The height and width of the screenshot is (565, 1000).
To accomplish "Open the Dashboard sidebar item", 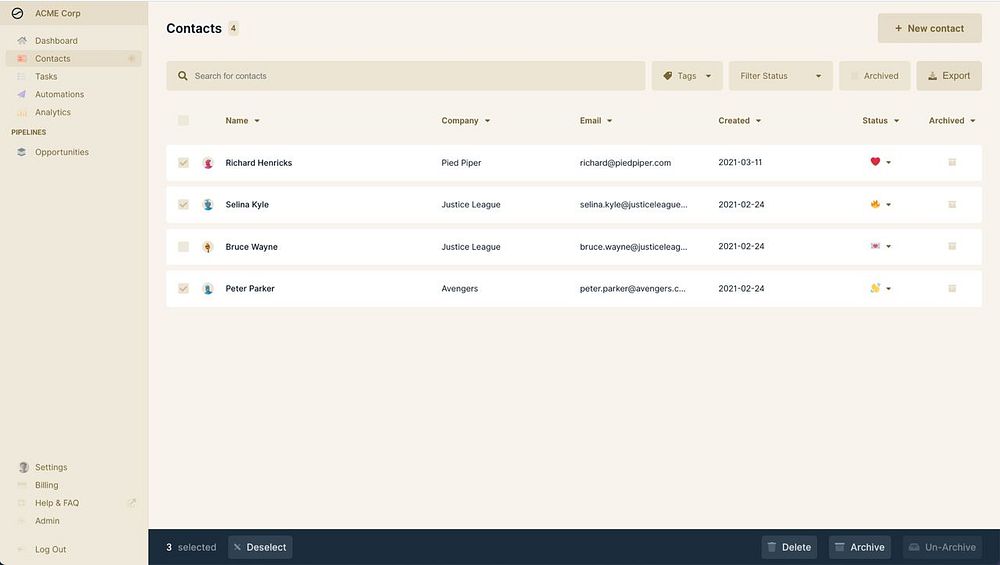I will click(x=73, y=40).
